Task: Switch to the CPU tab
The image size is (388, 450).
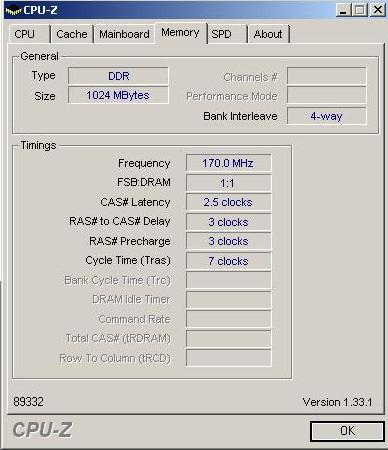Action: (x=29, y=34)
